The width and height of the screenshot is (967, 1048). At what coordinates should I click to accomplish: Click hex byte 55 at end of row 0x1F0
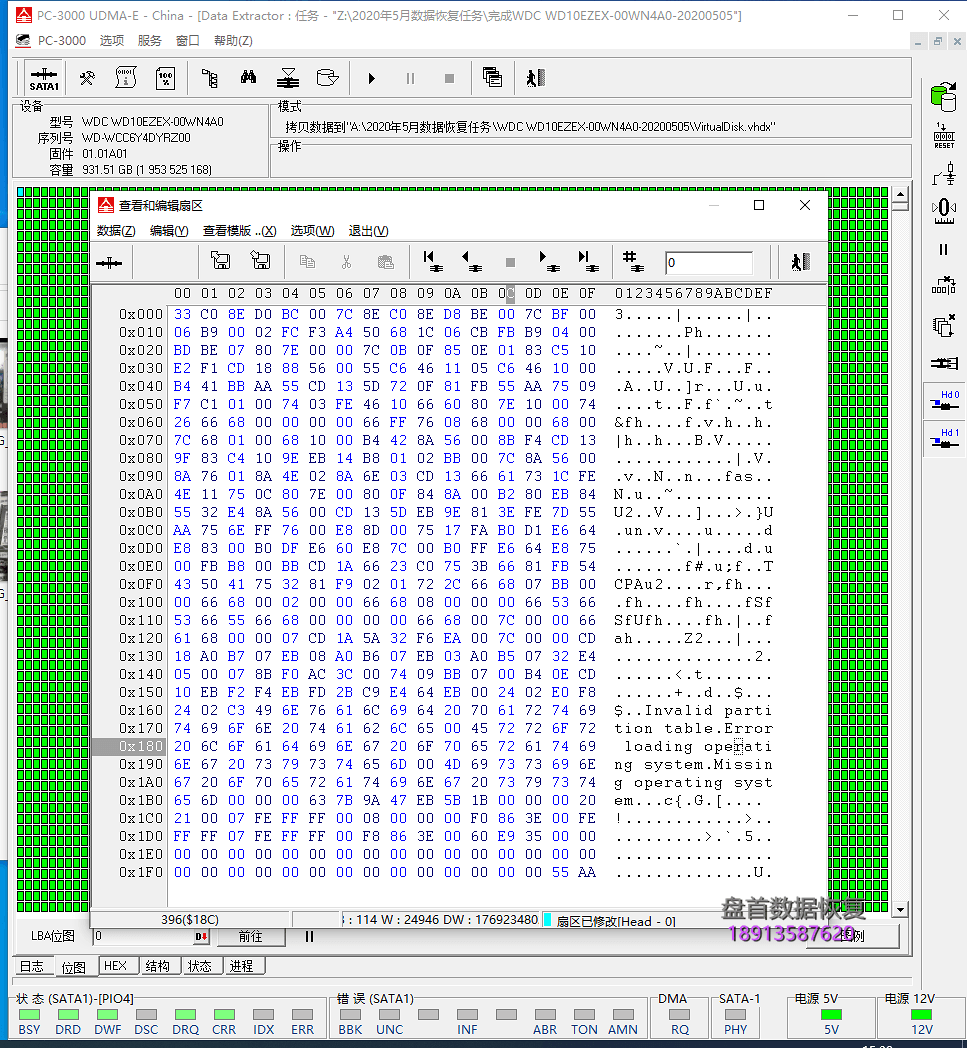click(560, 872)
